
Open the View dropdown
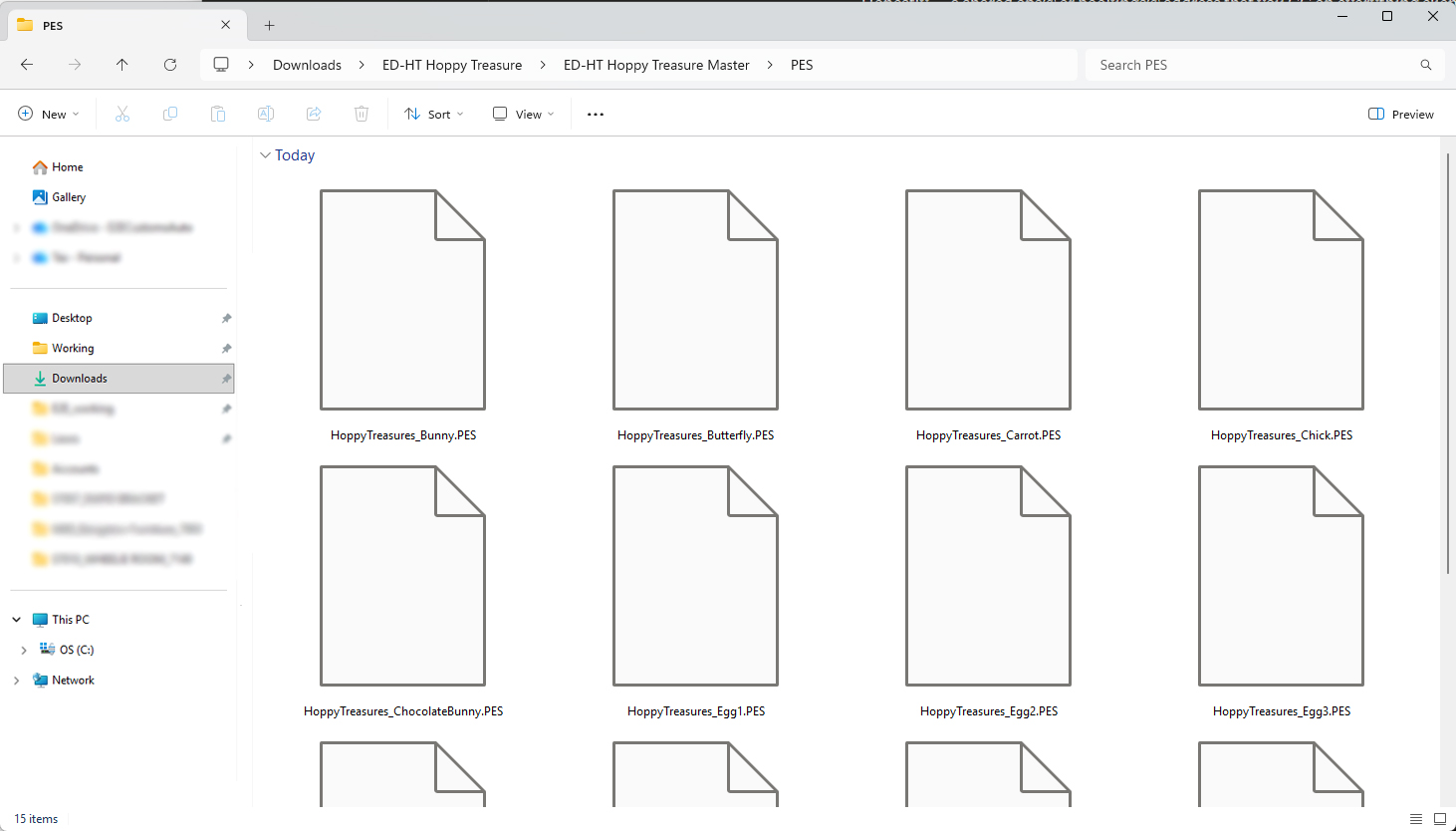522,114
